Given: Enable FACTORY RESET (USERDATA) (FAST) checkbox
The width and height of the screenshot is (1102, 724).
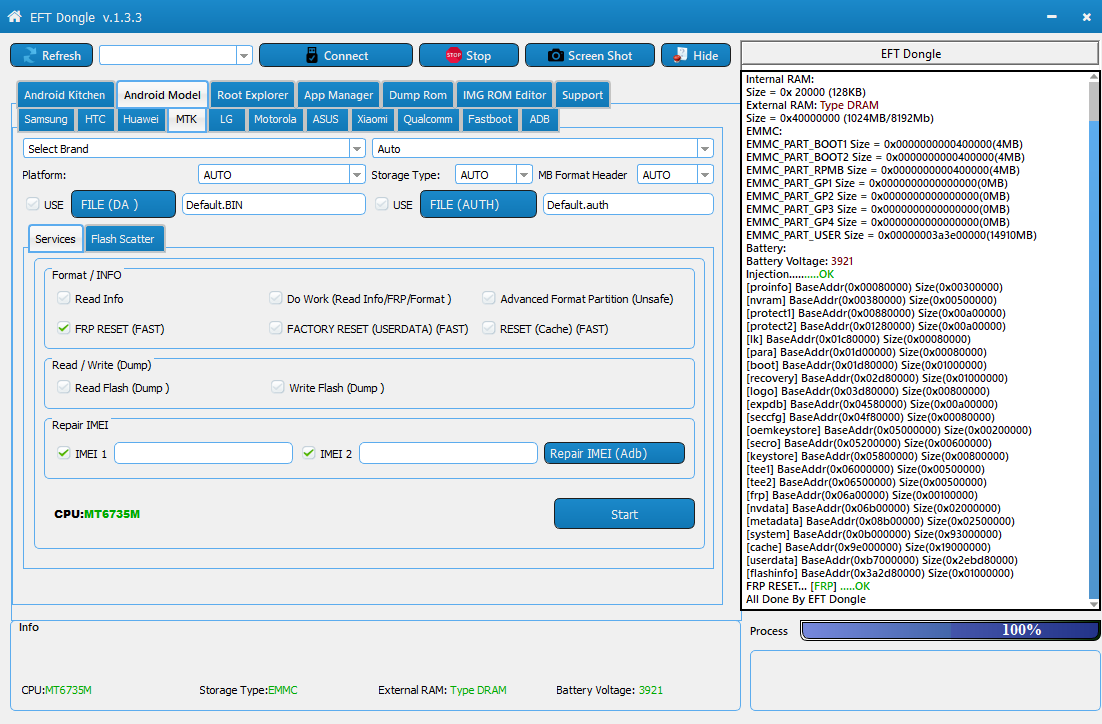Looking at the screenshot, I should click(x=276, y=328).
